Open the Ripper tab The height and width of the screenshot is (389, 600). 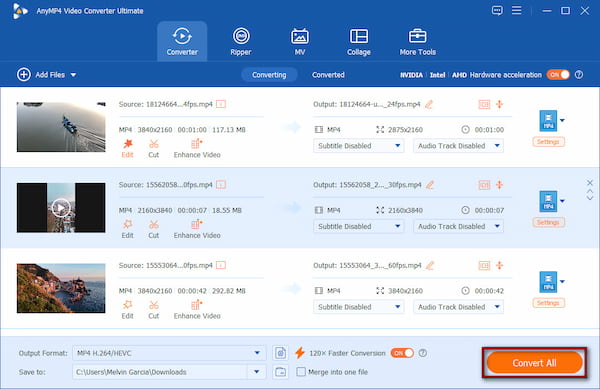pos(241,41)
